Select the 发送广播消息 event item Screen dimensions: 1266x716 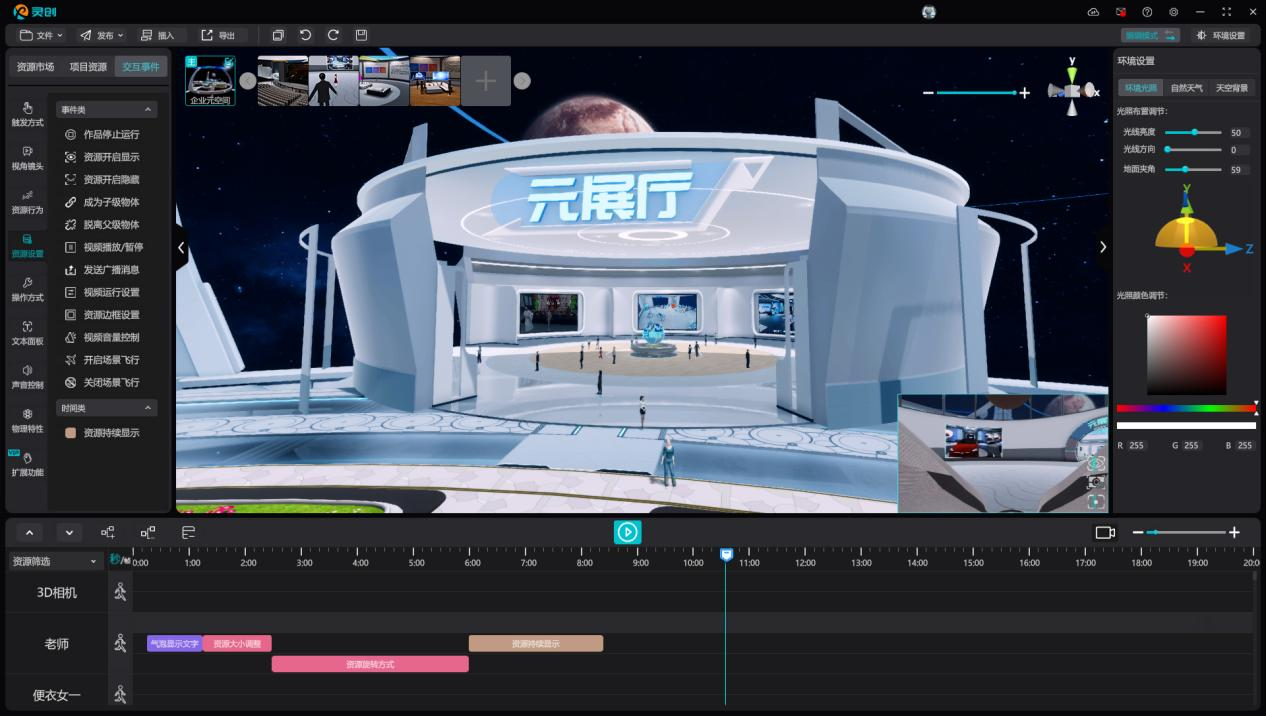pos(111,270)
